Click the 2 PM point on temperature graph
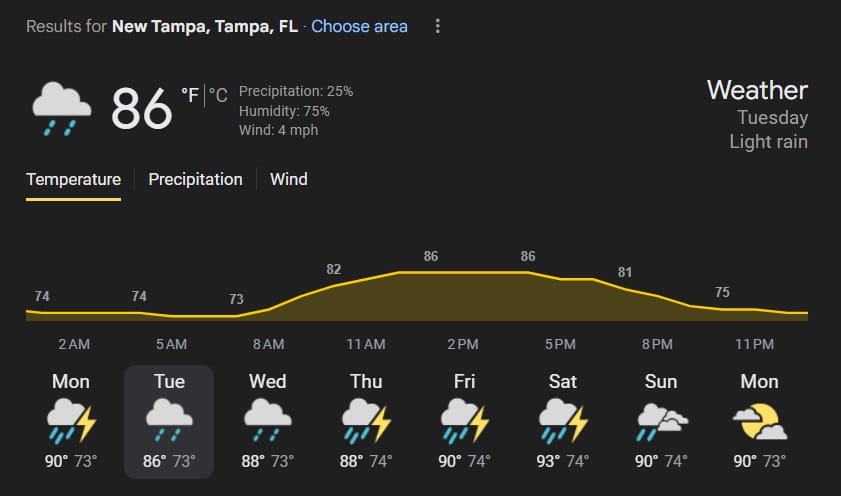The height and width of the screenshot is (496, 841). point(463,272)
